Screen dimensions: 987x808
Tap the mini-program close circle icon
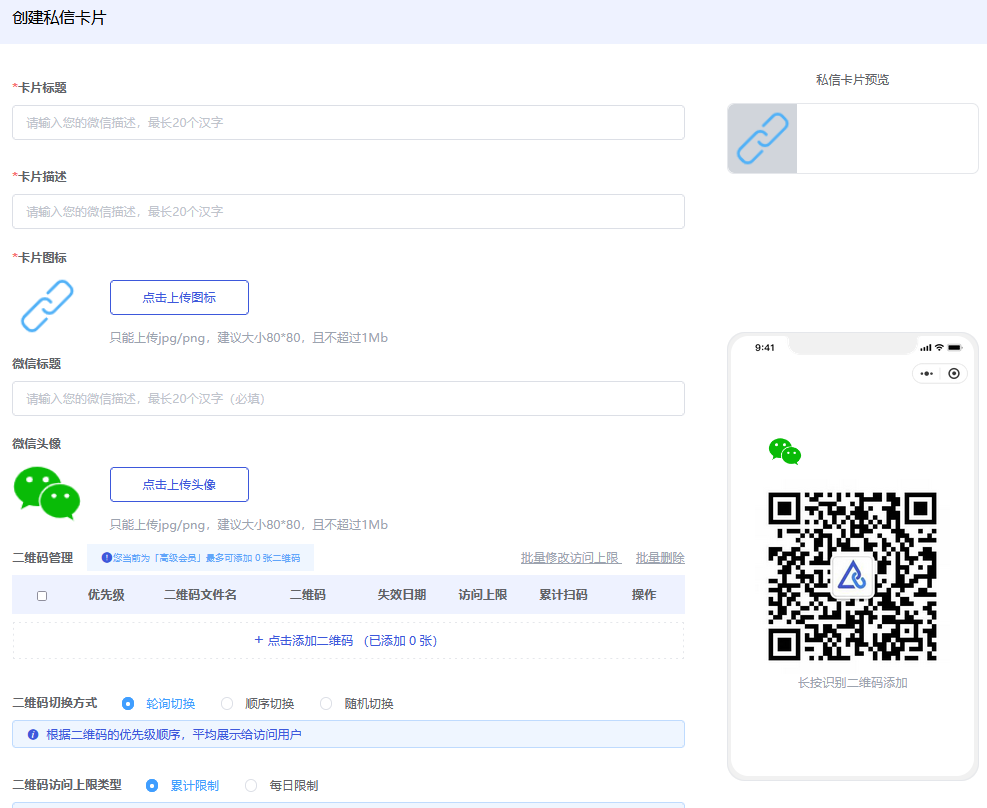coord(954,374)
